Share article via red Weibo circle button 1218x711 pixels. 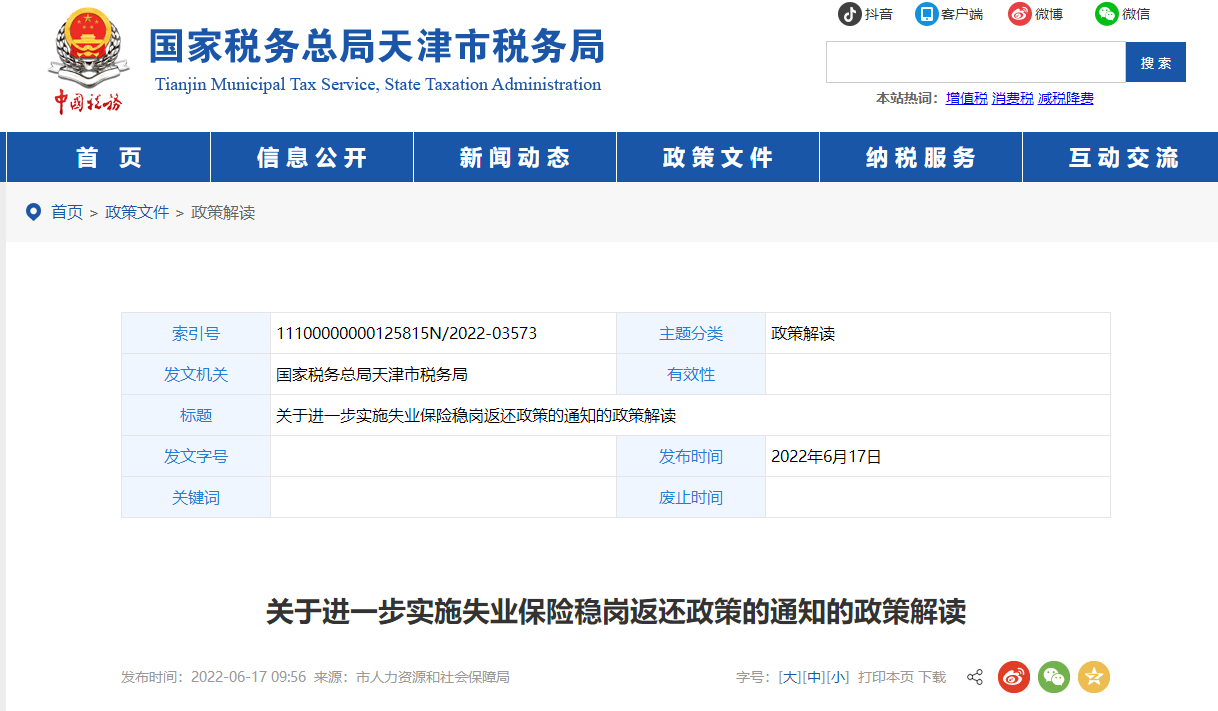(x=1014, y=677)
